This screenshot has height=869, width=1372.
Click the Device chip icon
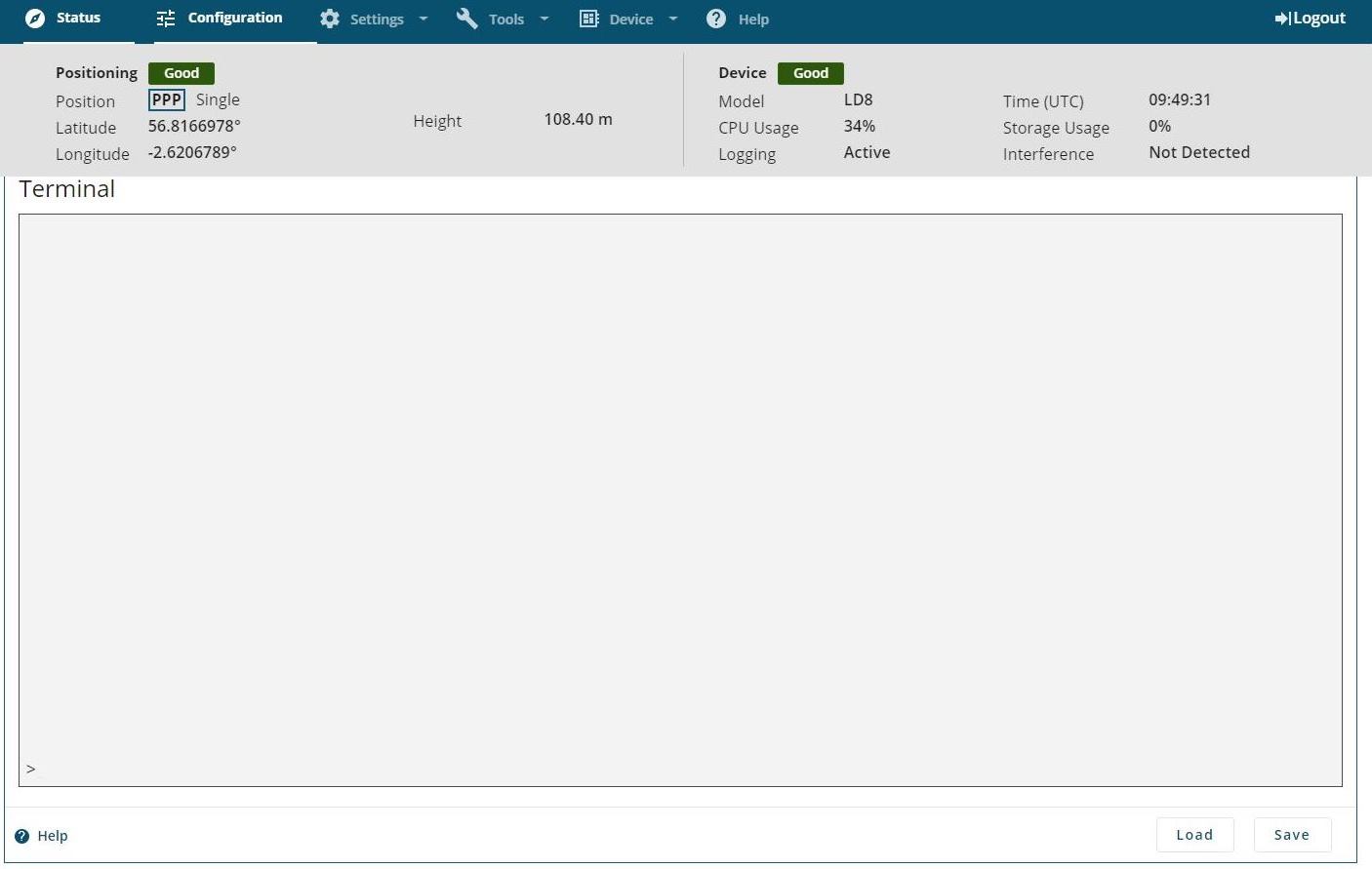588,19
